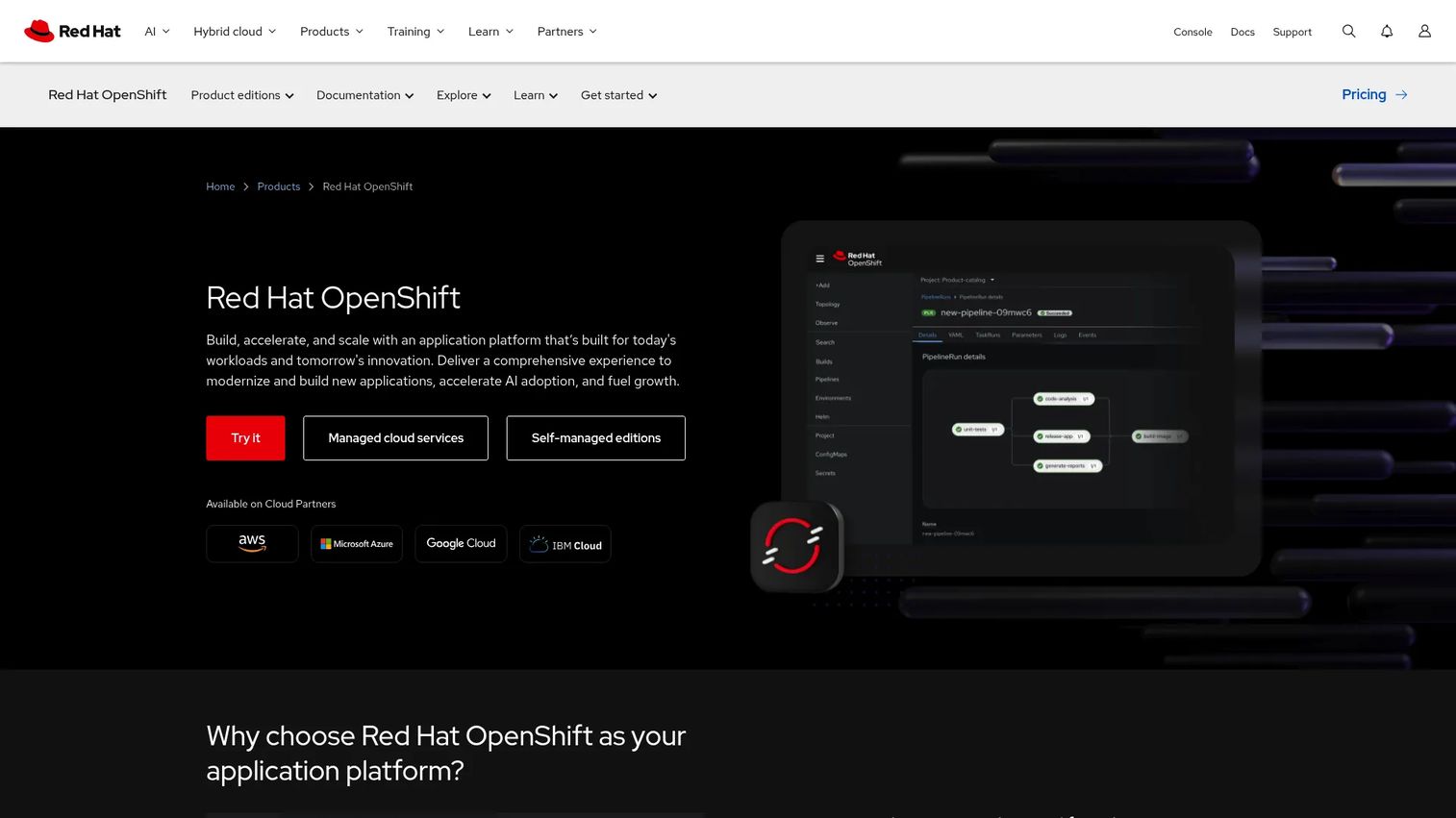Screen dimensions: 1456x818
Task: Click 'Why choose Red Hat OpenShift' heading
Action: [x=445, y=753]
